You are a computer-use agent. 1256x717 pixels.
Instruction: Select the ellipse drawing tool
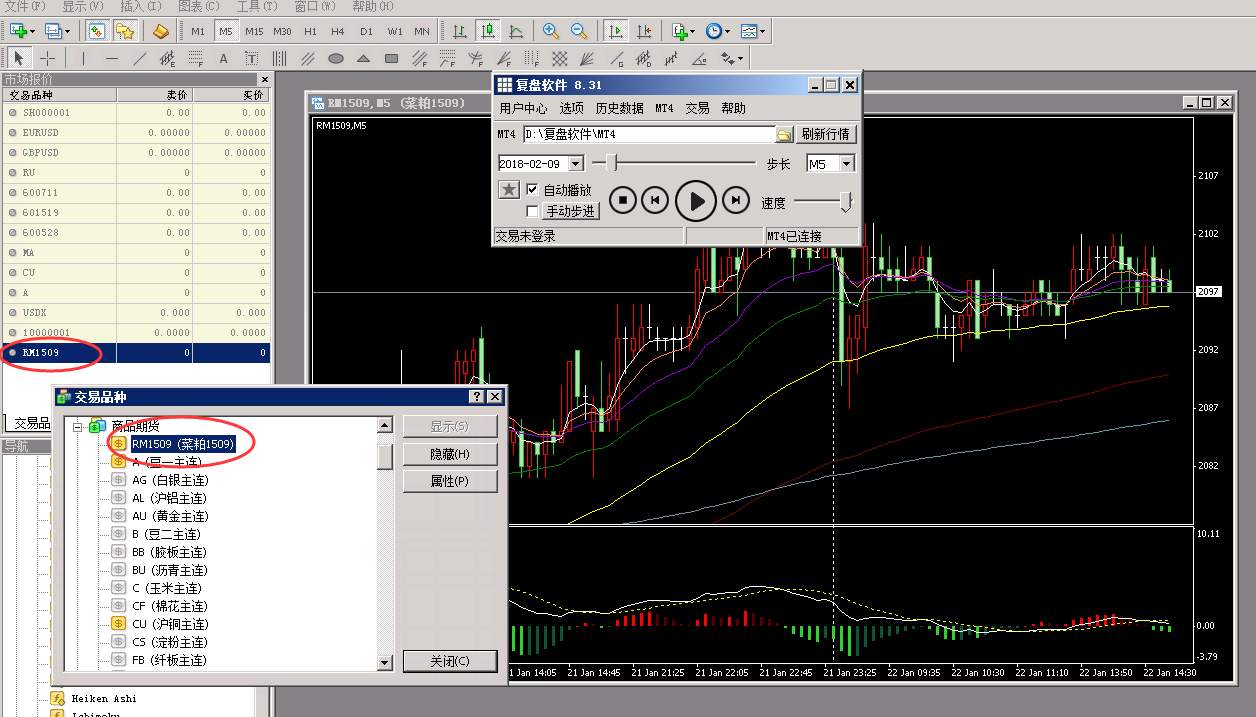pyautogui.click(x=337, y=58)
